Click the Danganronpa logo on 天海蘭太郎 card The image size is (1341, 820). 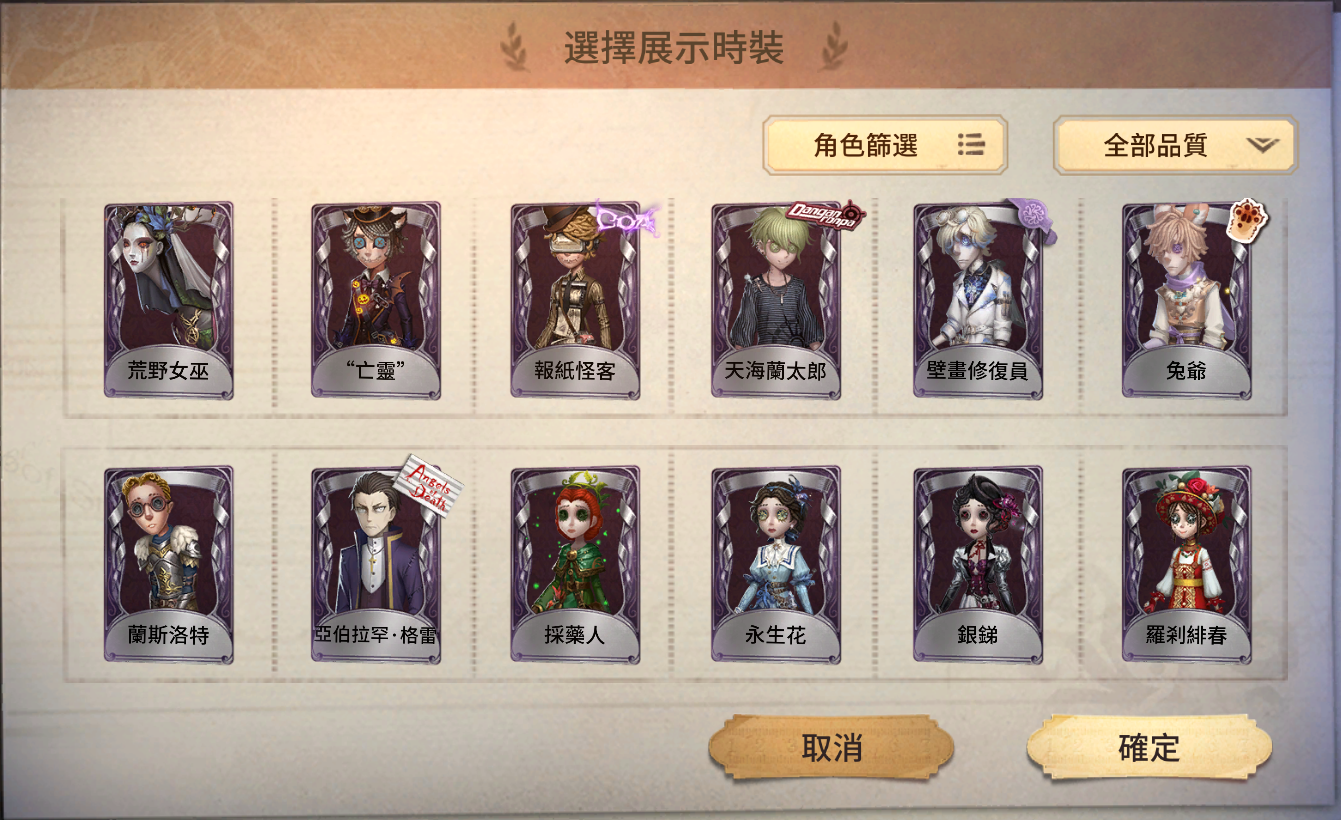826,213
